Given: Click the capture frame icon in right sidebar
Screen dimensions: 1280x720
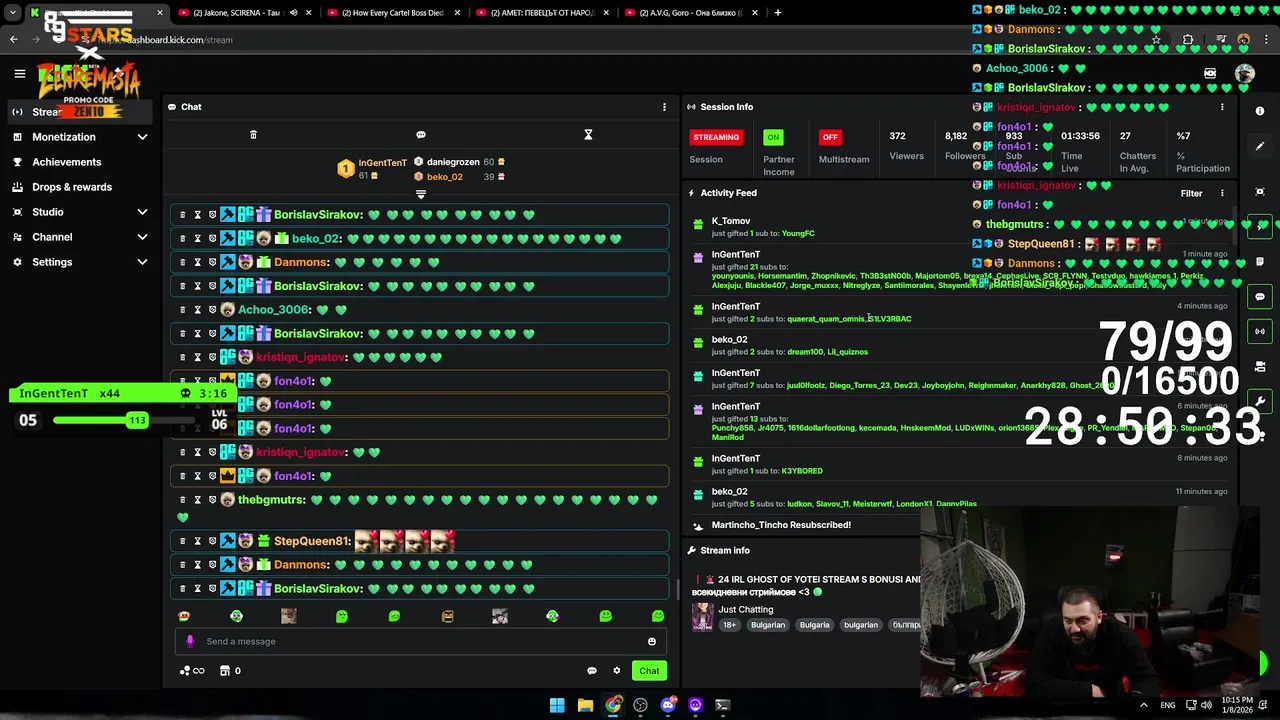Looking at the screenshot, I should (1260, 191).
